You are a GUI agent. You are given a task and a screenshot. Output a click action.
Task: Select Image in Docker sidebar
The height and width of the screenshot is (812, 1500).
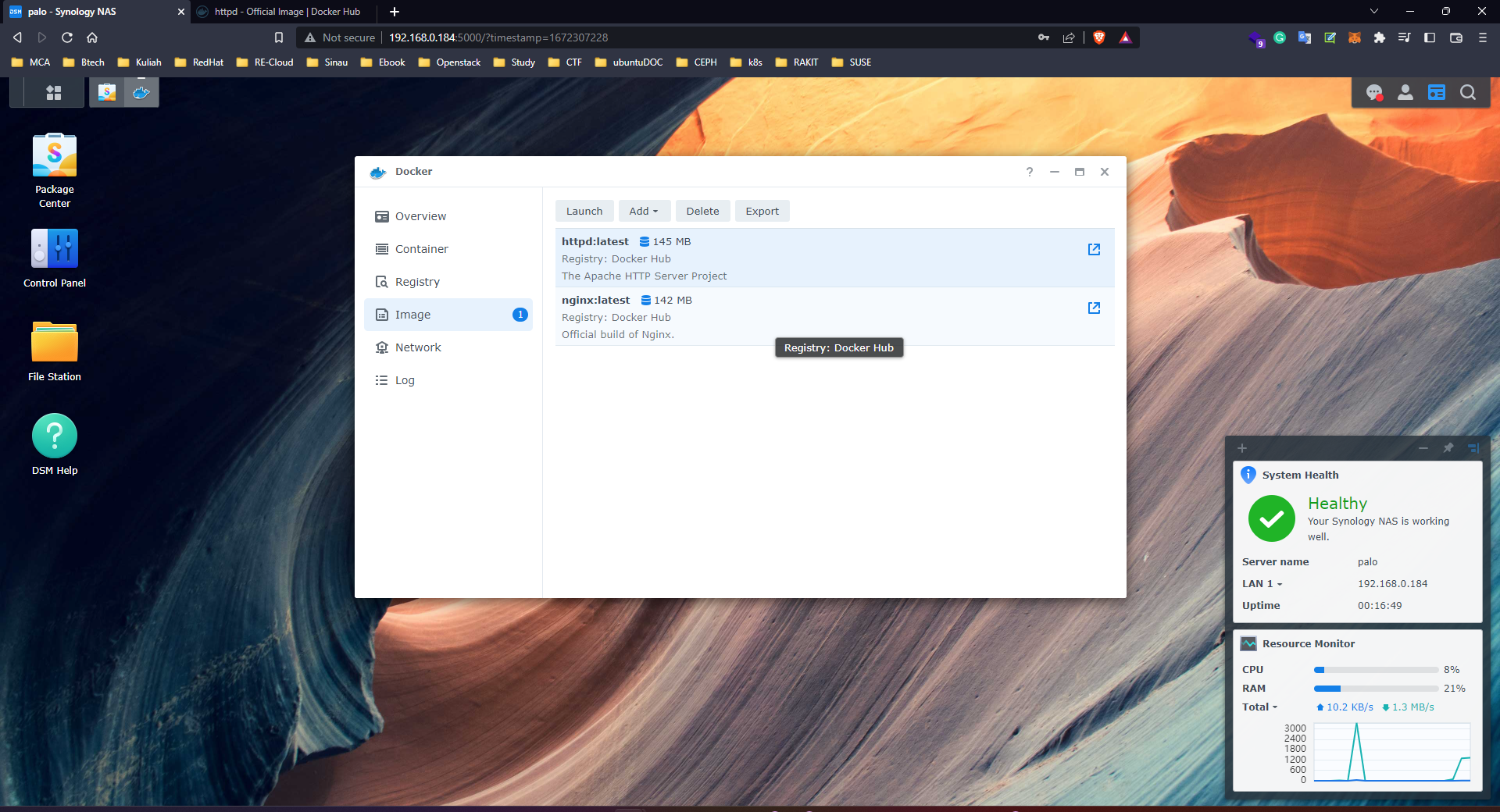pyautogui.click(x=448, y=315)
